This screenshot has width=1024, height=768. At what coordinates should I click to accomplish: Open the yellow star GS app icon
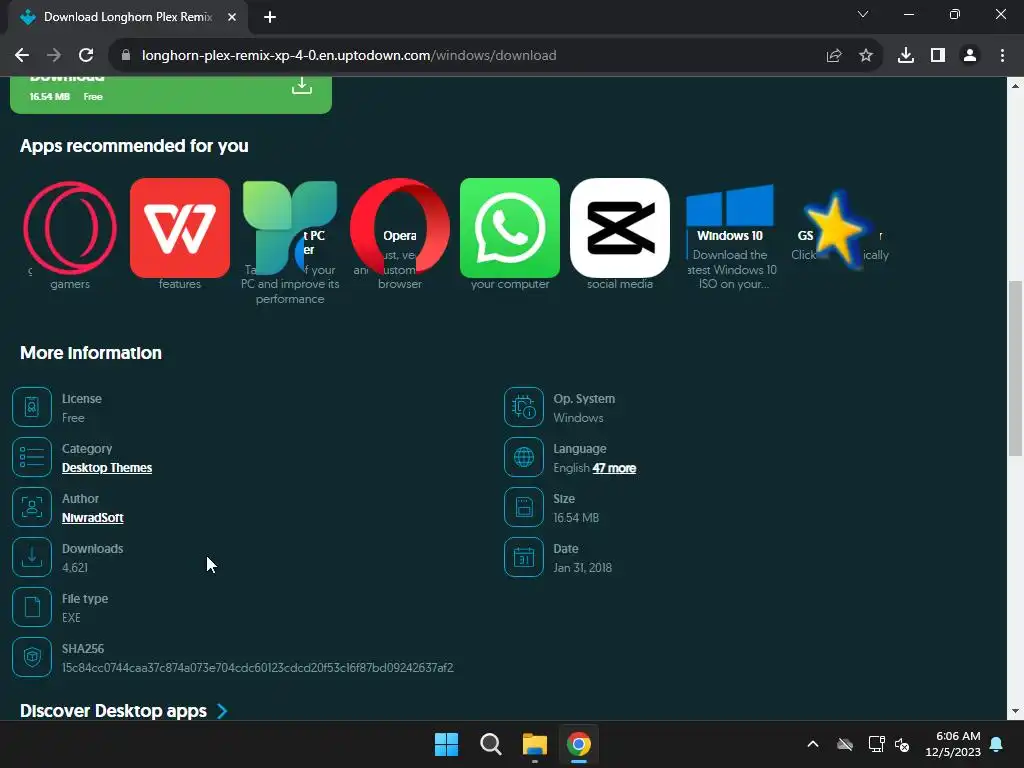(x=839, y=228)
